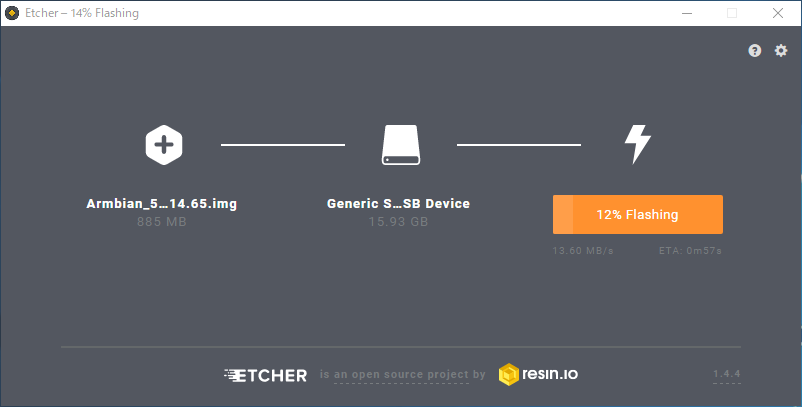Click the drive icon above Generic device
Viewport: 802px width, 407px height.
click(x=400, y=145)
